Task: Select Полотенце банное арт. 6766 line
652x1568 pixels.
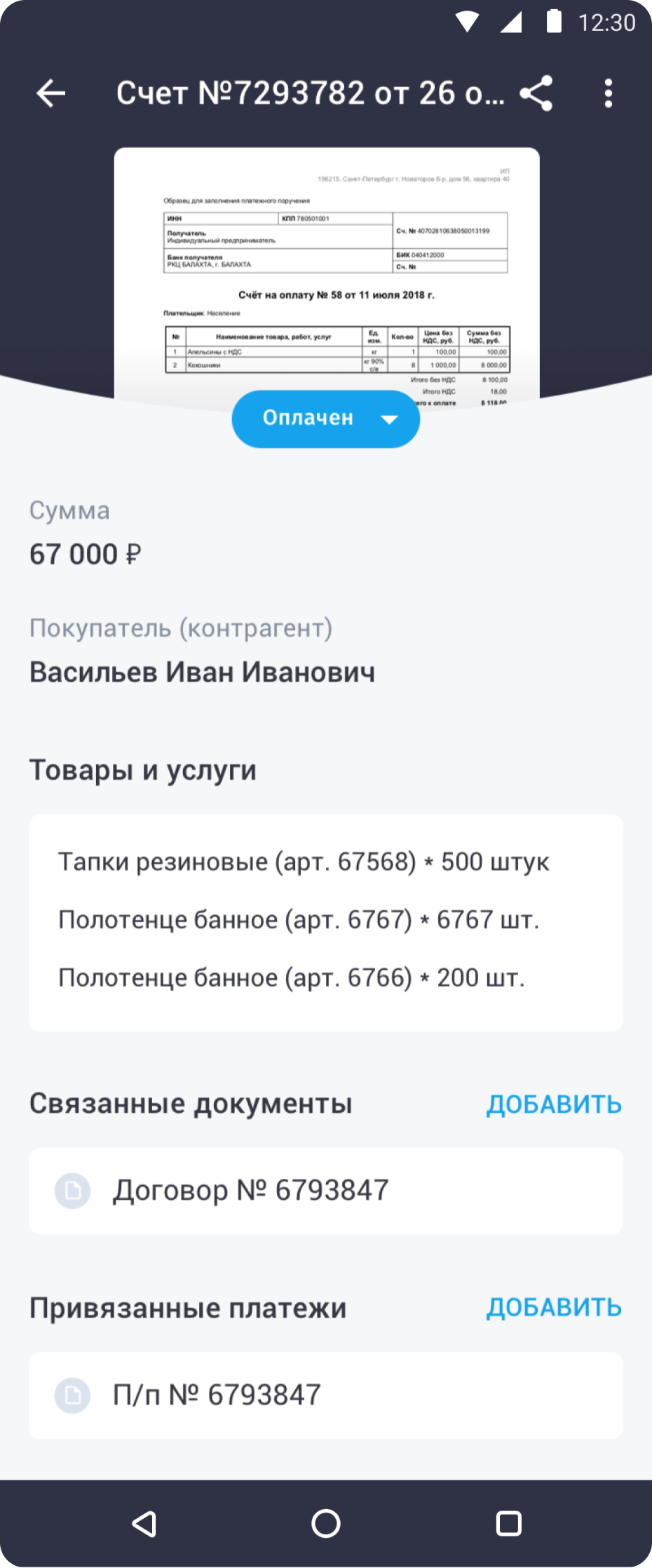Action: 292,978
